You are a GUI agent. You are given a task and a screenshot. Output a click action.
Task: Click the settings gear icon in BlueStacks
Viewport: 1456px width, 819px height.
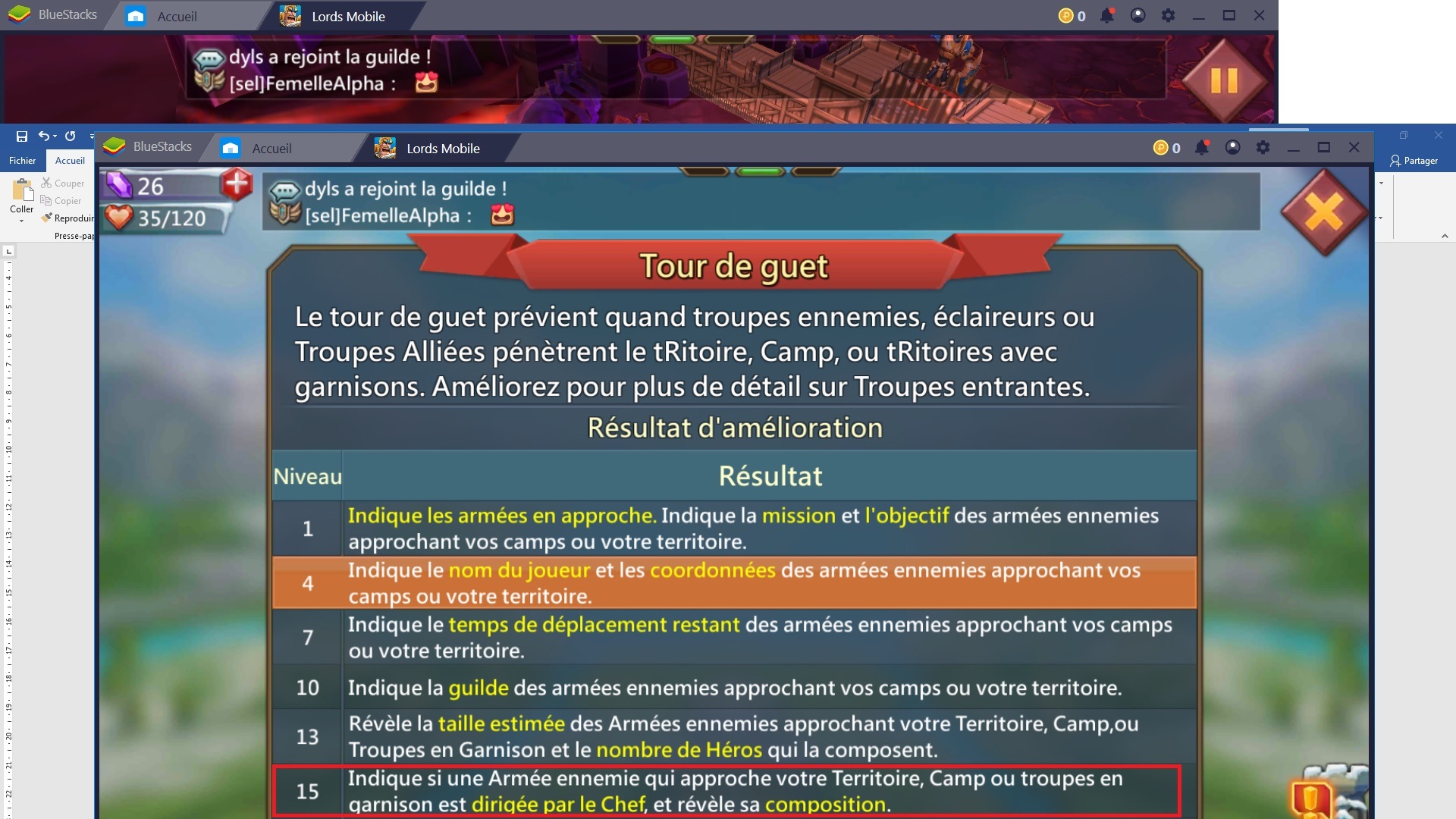[x=1166, y=15]
